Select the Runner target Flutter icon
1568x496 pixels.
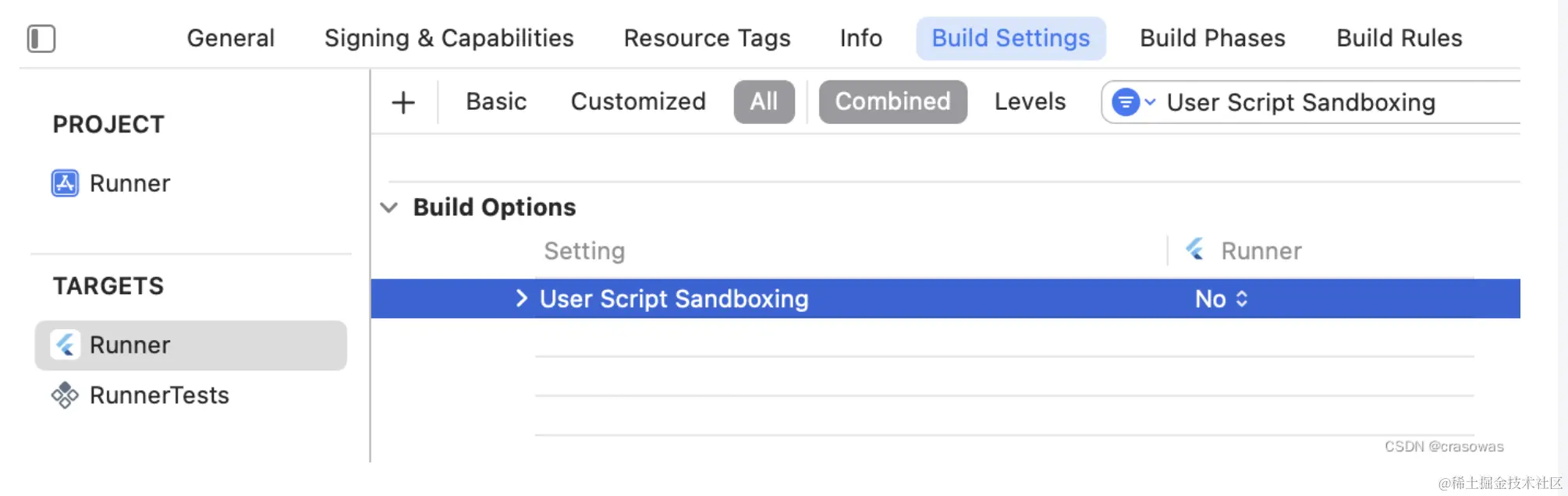pyautogui.click(x=66, y=345)
